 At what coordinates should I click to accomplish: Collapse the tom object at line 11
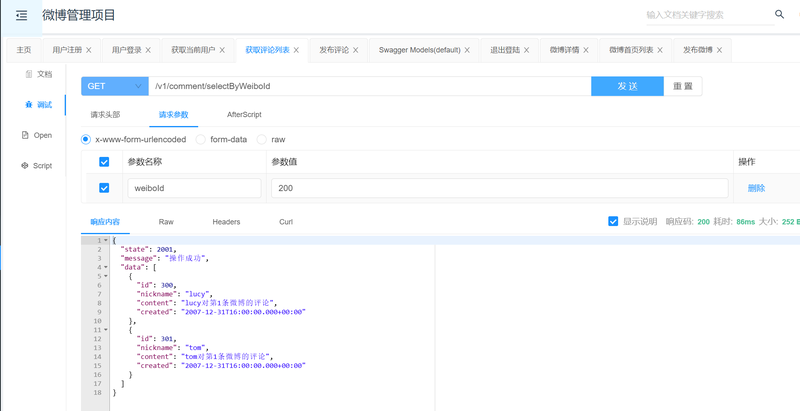[x=106, y=330]
